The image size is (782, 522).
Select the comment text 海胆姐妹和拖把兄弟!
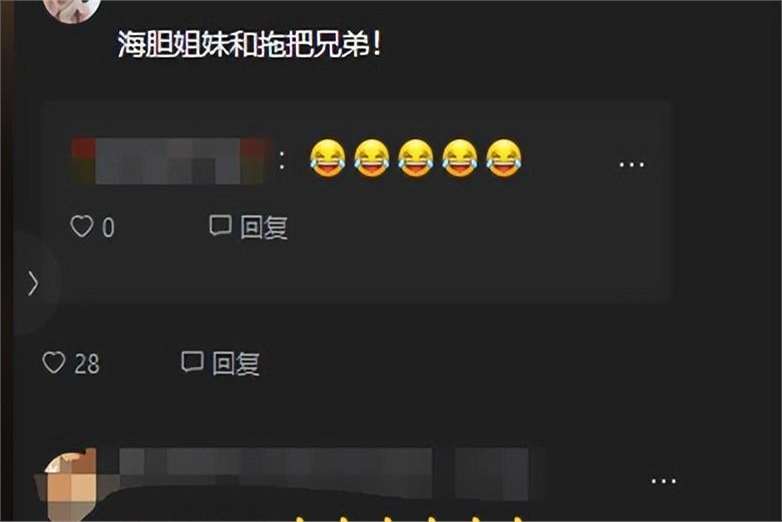pyautogui.click(x=250, y=44)
